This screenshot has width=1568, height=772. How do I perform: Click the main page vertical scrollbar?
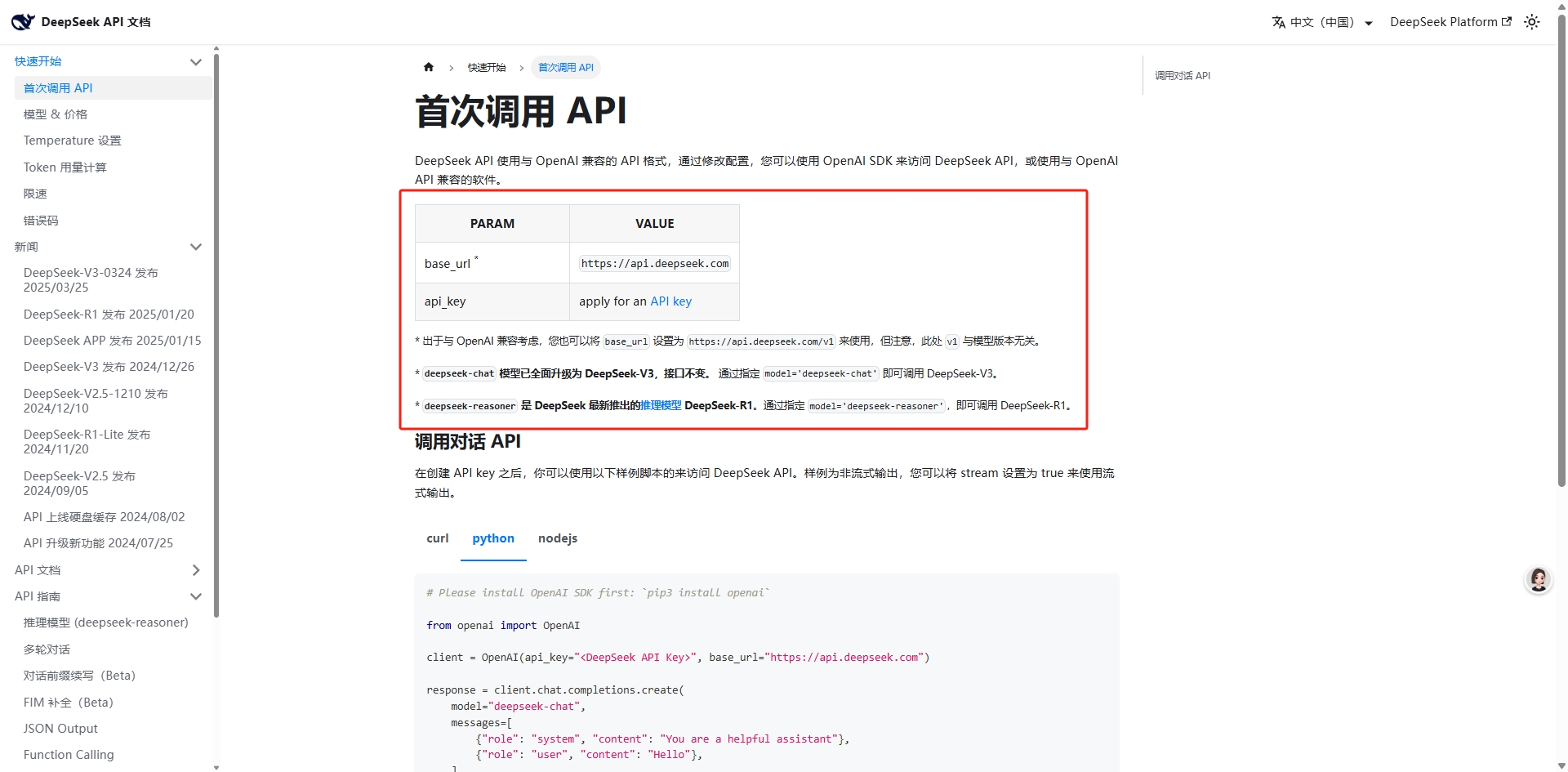click(1561, 252)
